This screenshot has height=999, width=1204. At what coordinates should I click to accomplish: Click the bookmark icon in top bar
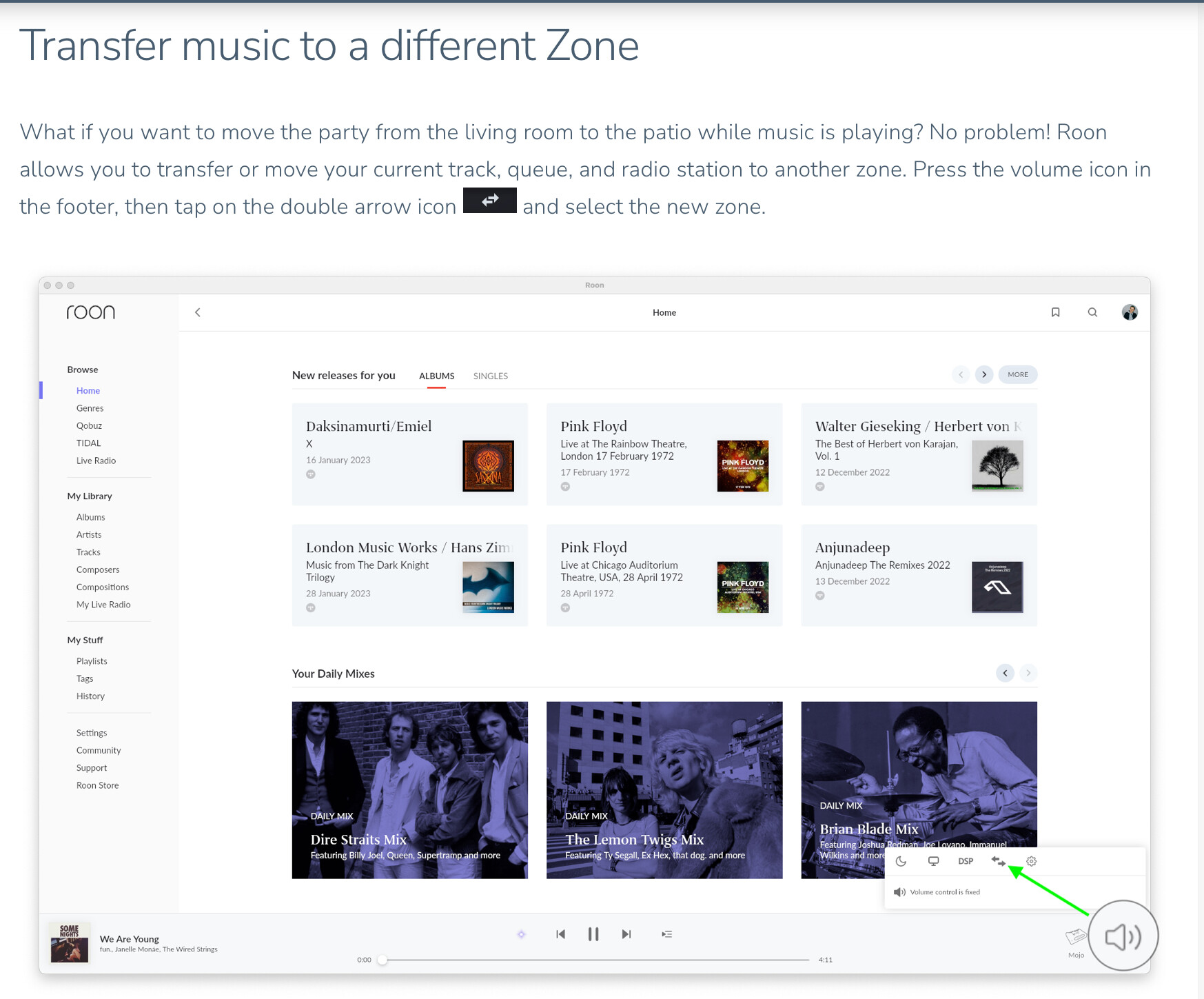pyautogui.click(x=1055, y=312)
